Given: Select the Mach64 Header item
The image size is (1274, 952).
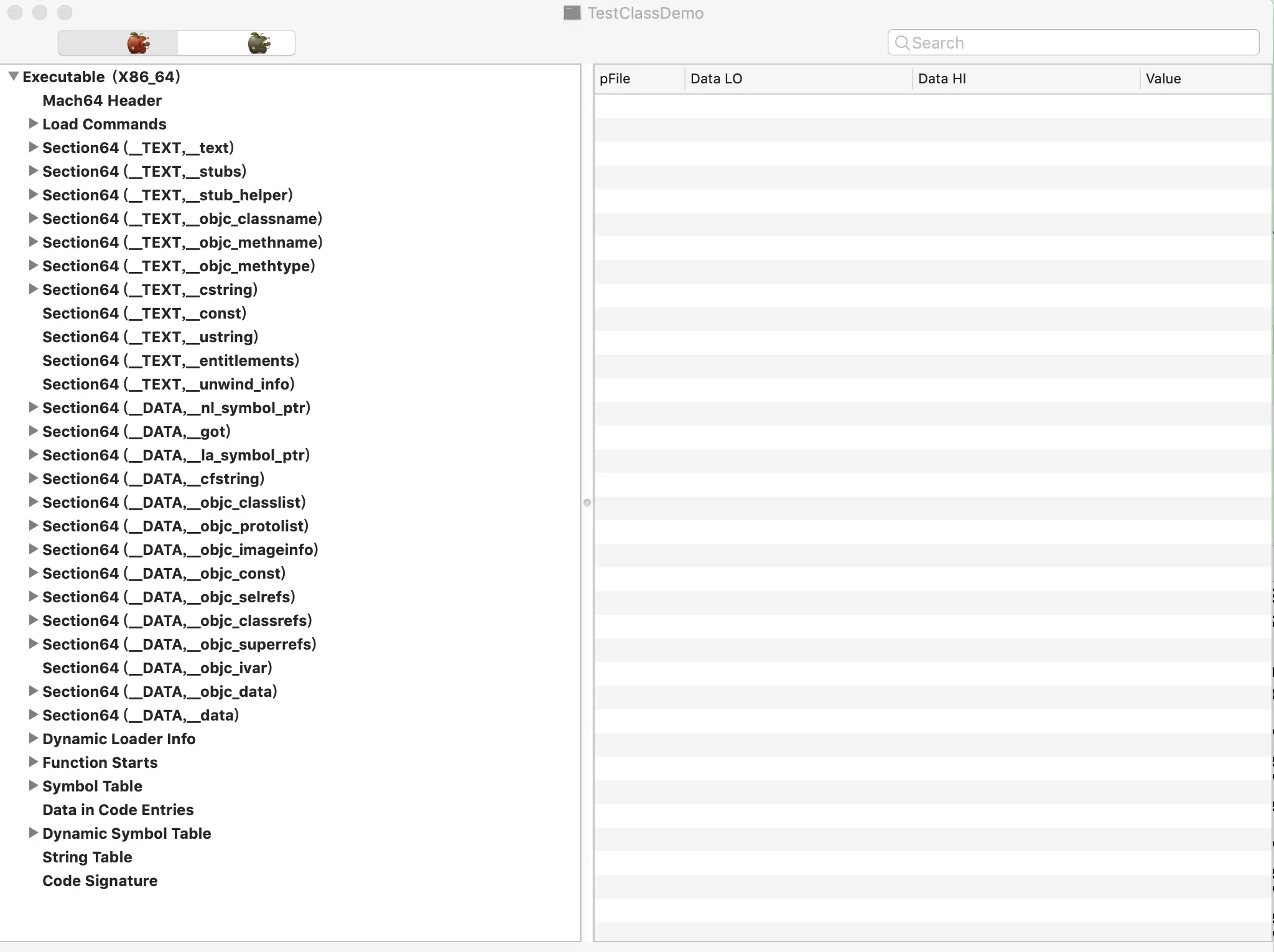Looking at the screenshot, I should point(102,101).
